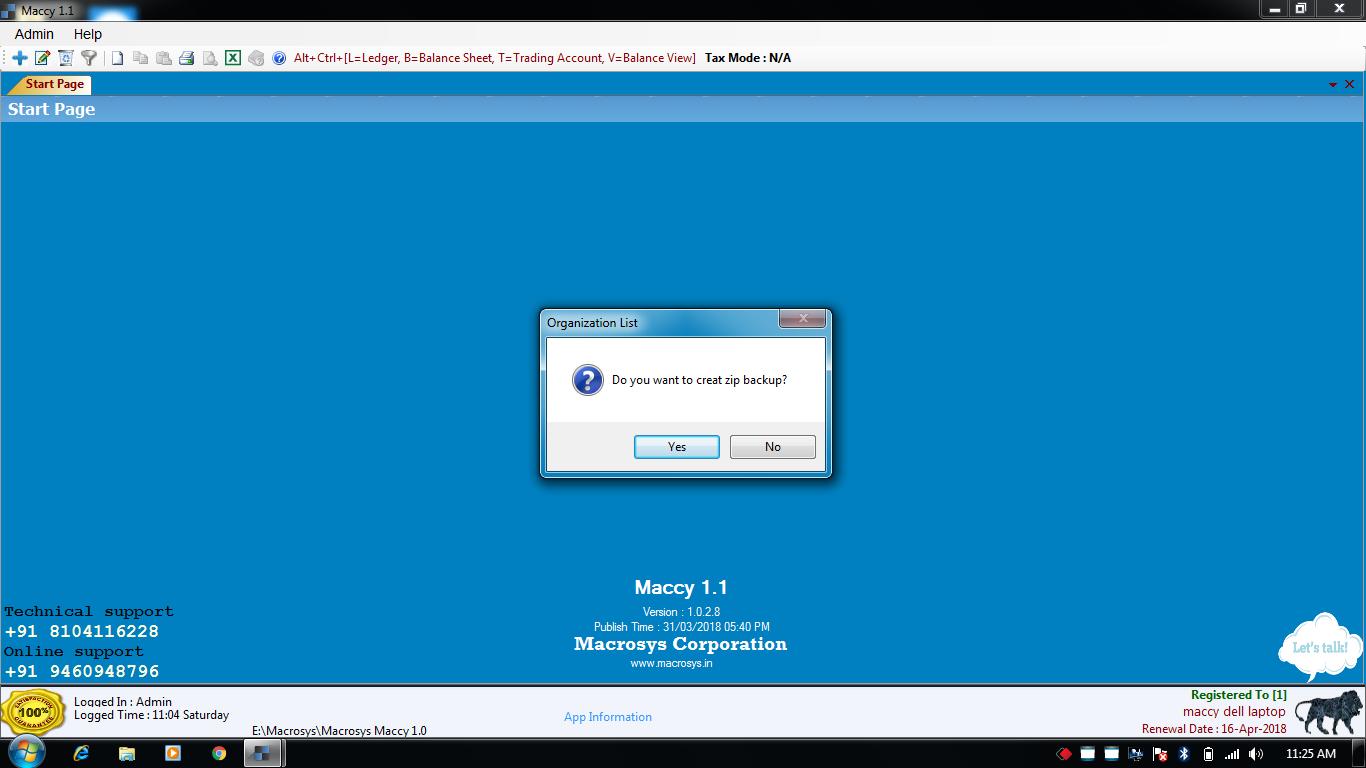This screenshot has width=1366, height=768.
Task: Open the Help menu
Action: [88, 34]
